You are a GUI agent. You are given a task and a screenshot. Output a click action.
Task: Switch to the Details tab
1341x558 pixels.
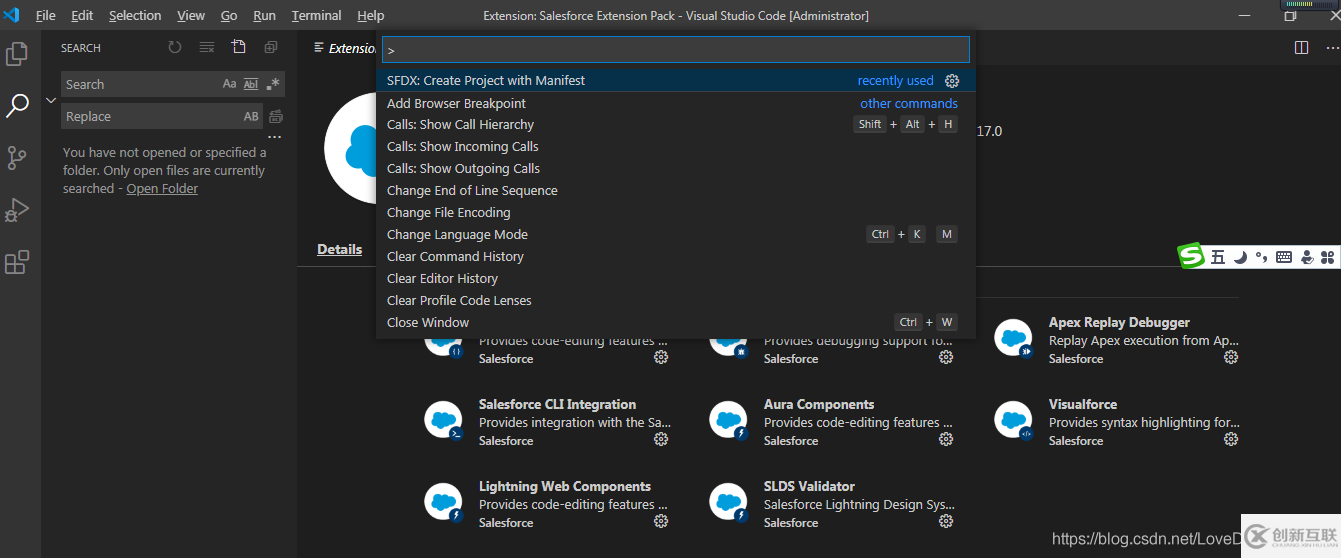[339, 249]
